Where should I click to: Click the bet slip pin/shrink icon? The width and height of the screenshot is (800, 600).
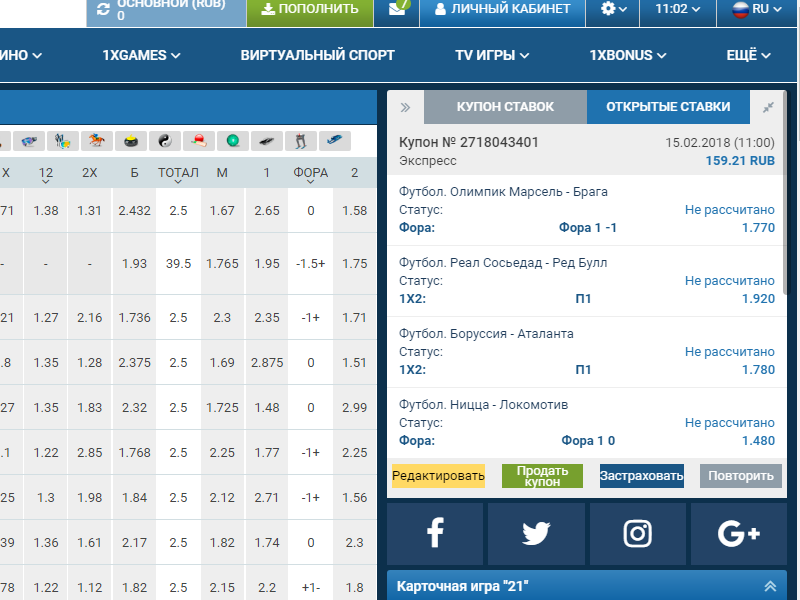(x=768, y=107)
